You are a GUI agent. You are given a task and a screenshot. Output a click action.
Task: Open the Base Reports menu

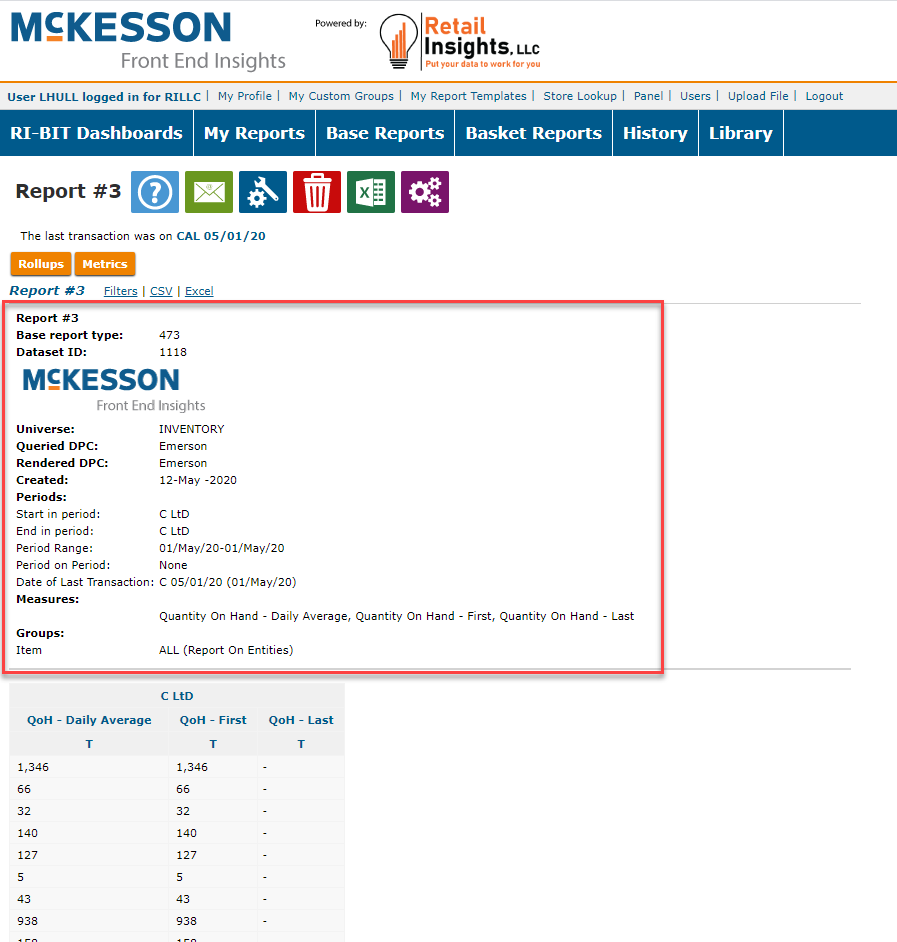click(385, 133)
